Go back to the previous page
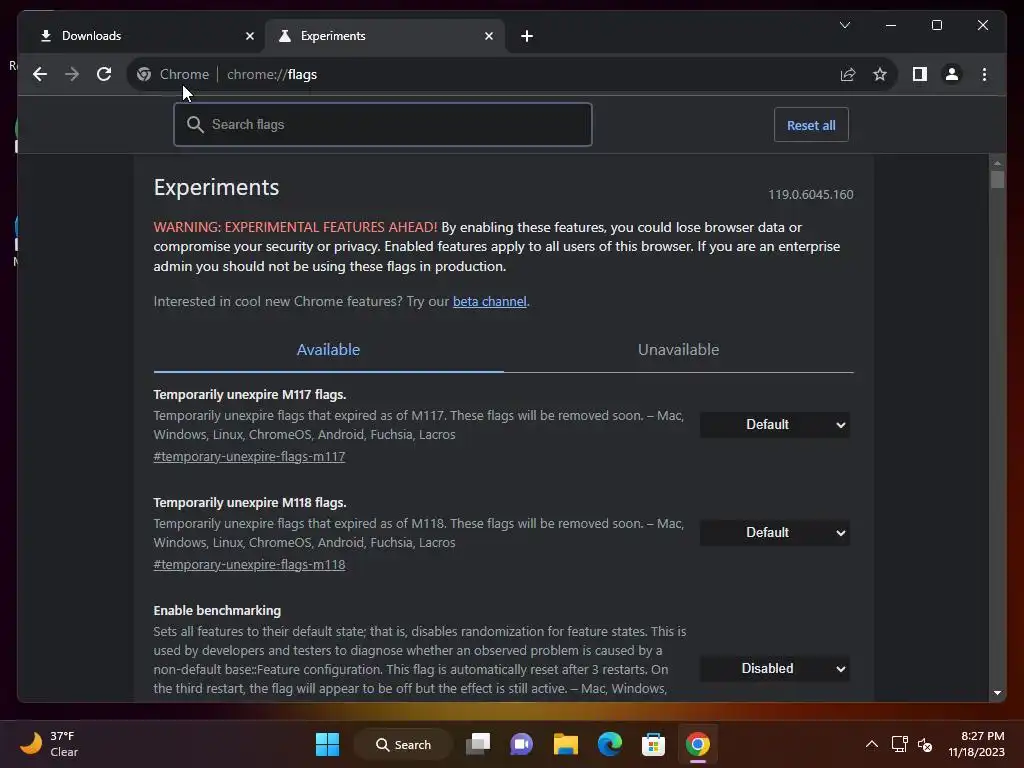Image resolution: width=1024 pixels, height=768 pixels. (40, 74)
